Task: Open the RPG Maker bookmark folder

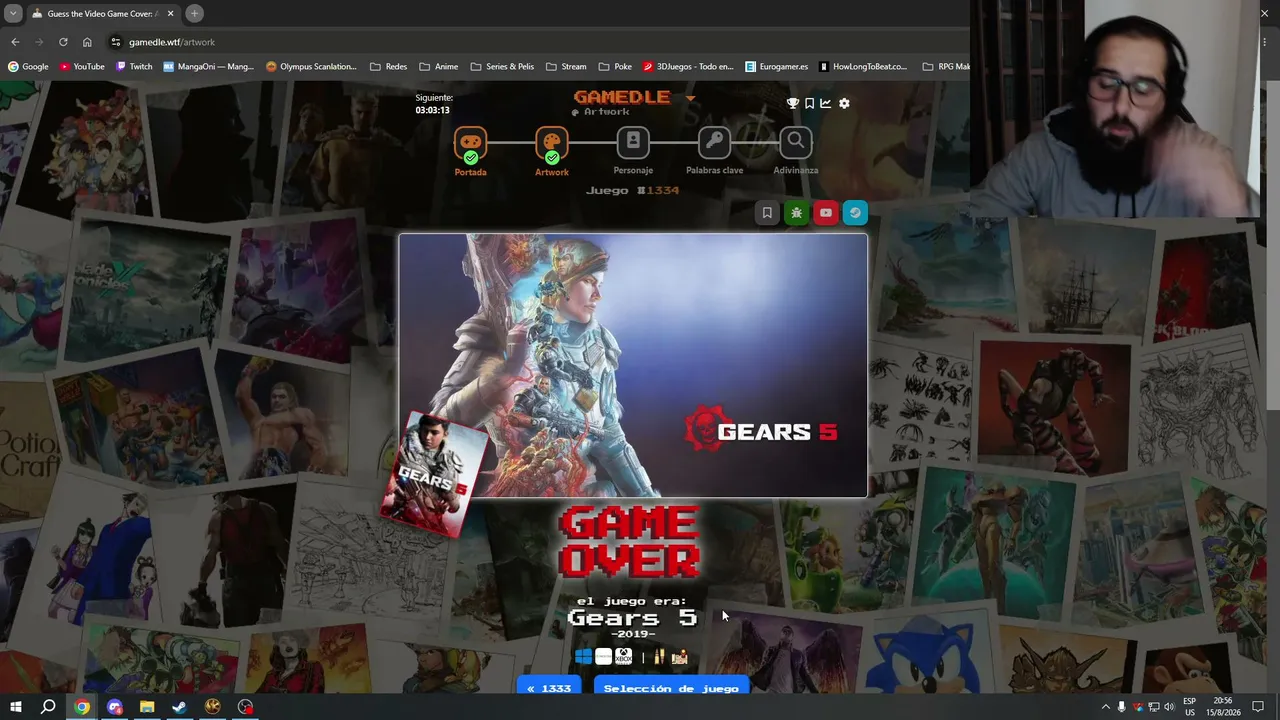Action: 945,67
